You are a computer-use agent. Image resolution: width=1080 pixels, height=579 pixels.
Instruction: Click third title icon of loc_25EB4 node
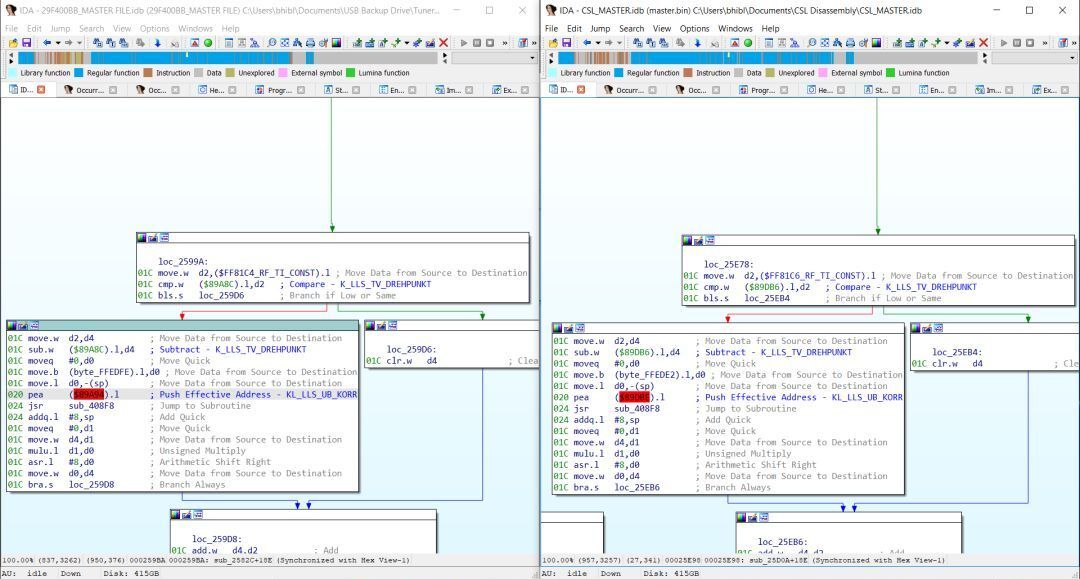(938, 328)
